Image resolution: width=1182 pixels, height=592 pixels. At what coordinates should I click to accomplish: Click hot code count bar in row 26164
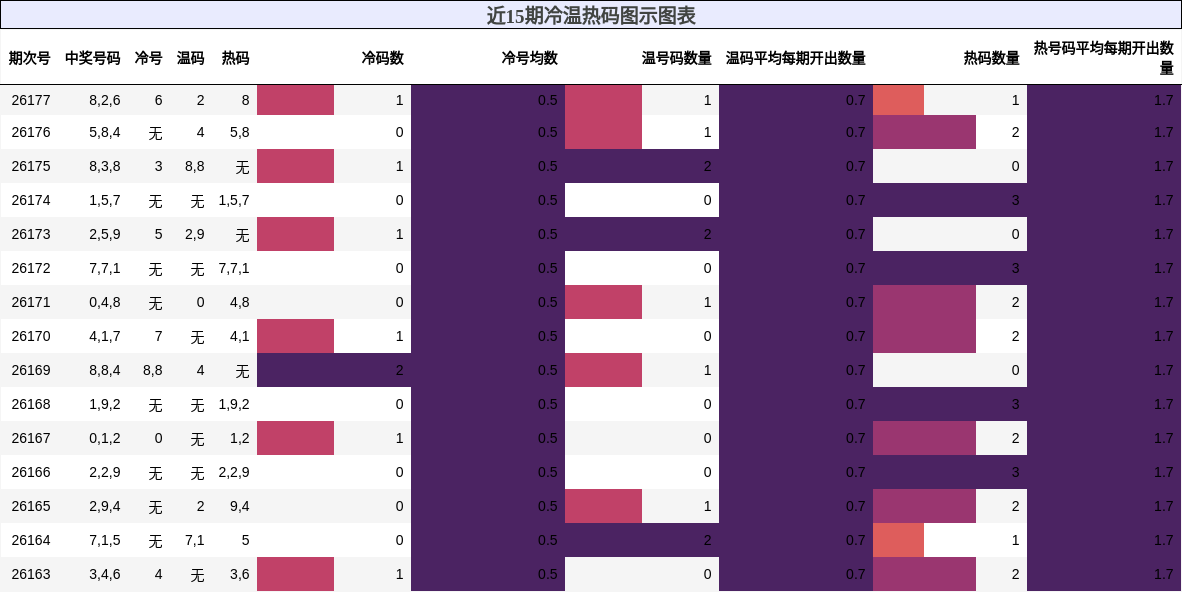coord(899,540)
